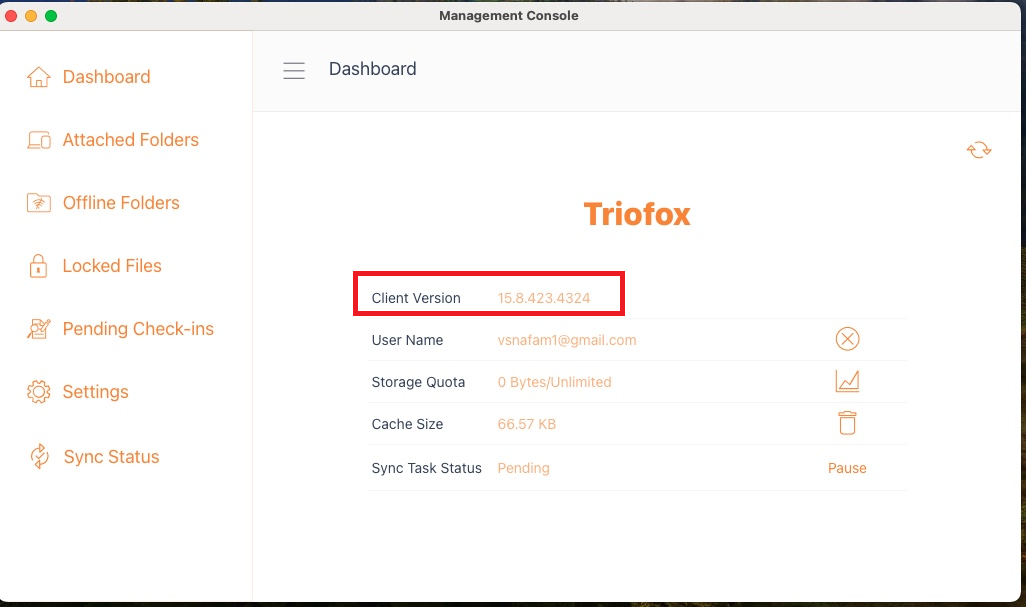Maximize window with the green button
Screen dimensions: 1026x607
[51, 16]
